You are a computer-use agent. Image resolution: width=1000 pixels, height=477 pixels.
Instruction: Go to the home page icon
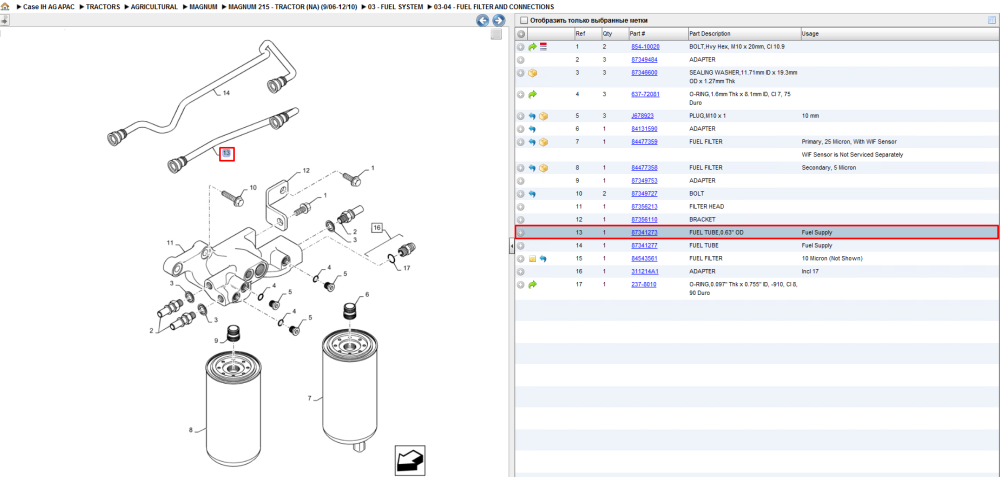(x=5, y=6)
